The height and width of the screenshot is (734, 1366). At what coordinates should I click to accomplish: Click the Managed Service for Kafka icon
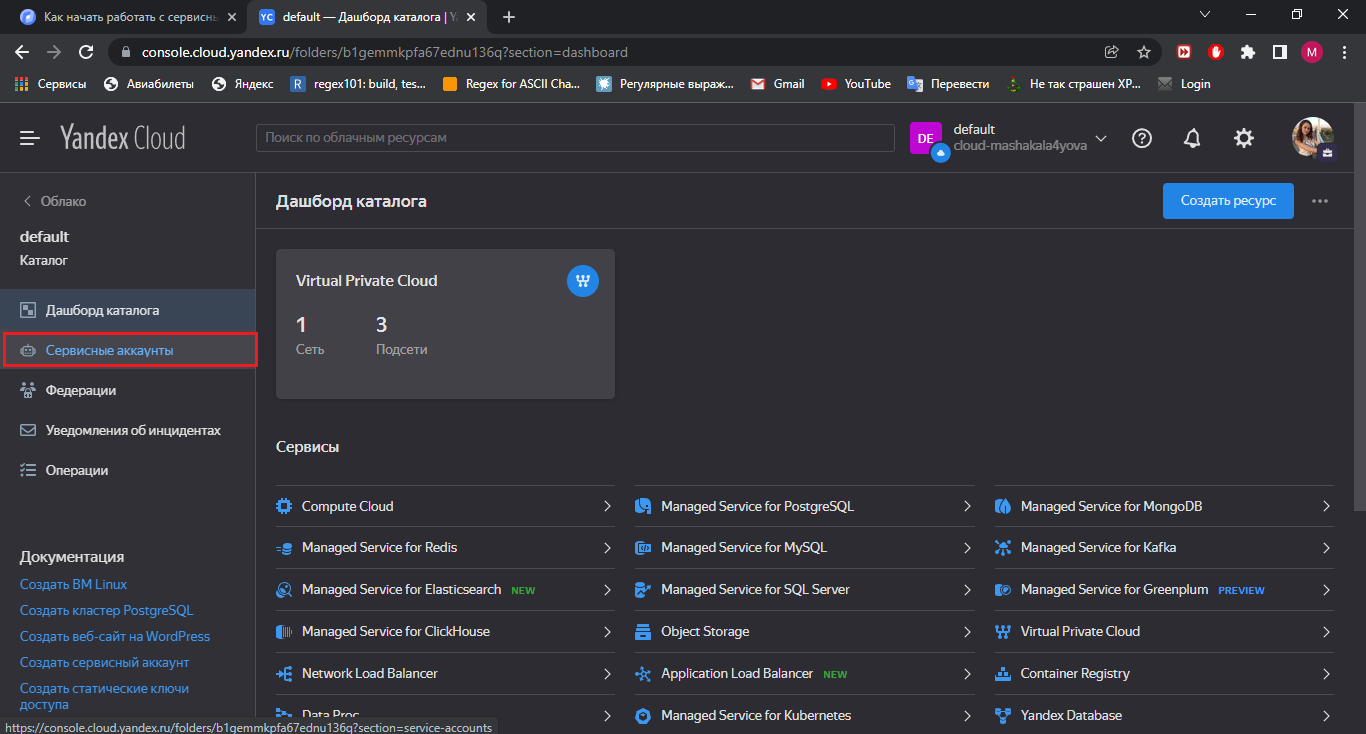click(1003, 548)
